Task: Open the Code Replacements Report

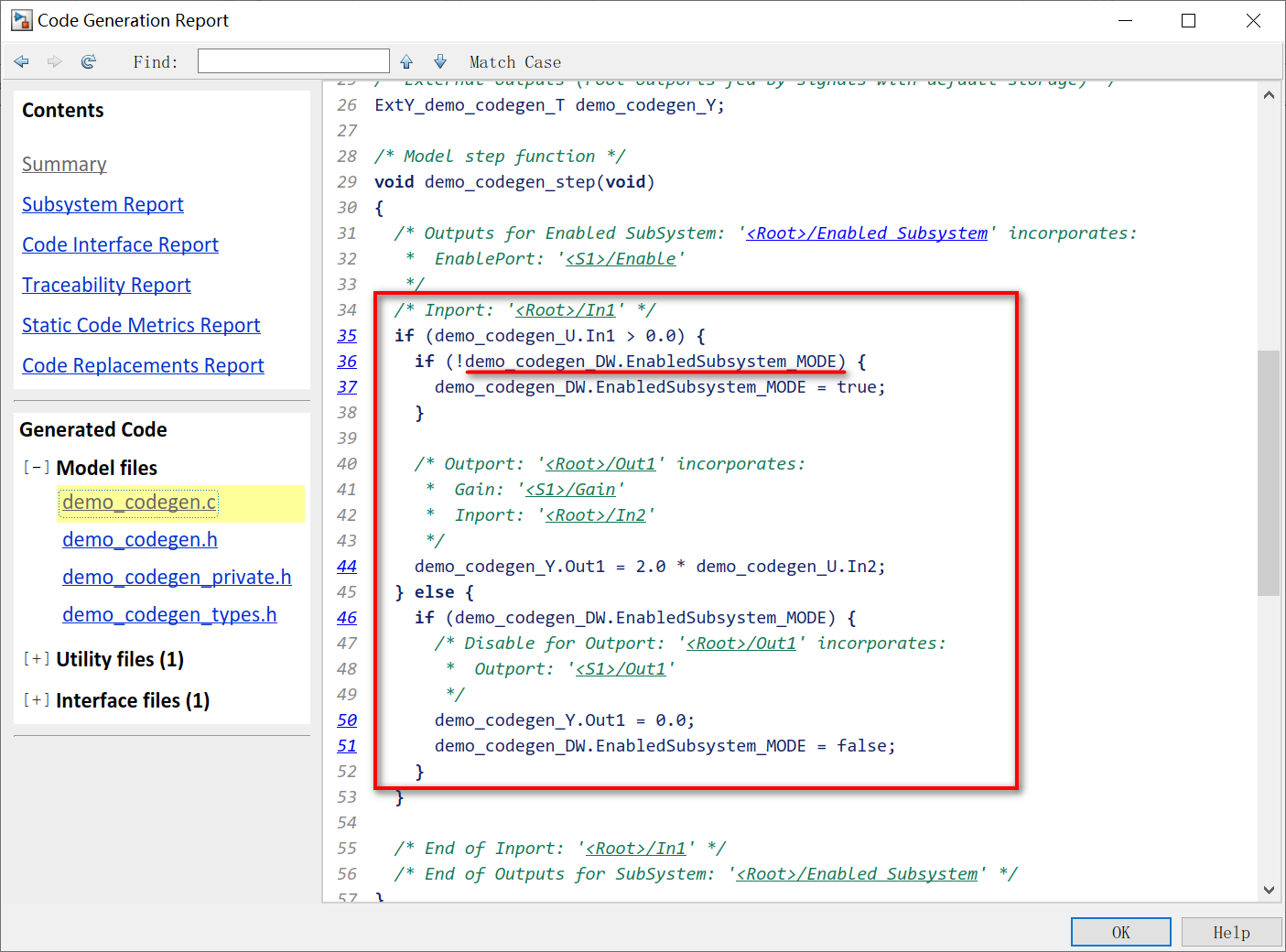Action: [143, 365]
